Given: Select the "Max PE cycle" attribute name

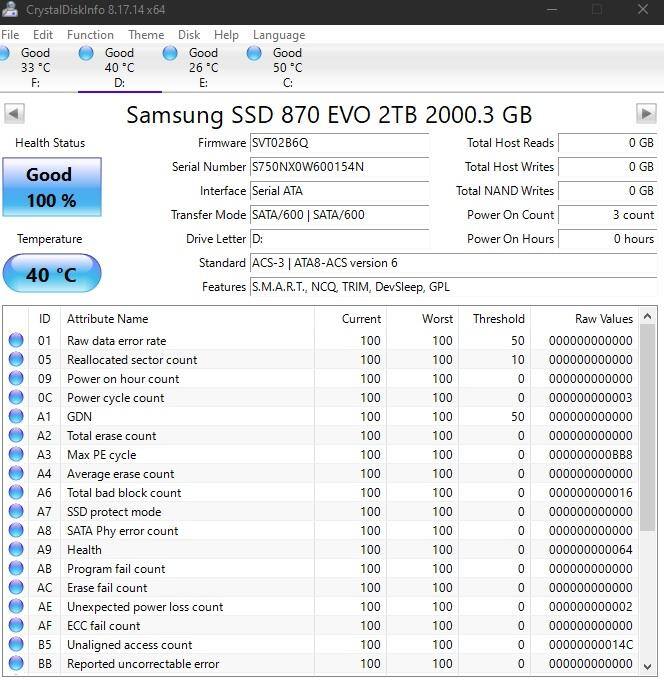Looking at the screenshot, I should (x=101, y=454).
